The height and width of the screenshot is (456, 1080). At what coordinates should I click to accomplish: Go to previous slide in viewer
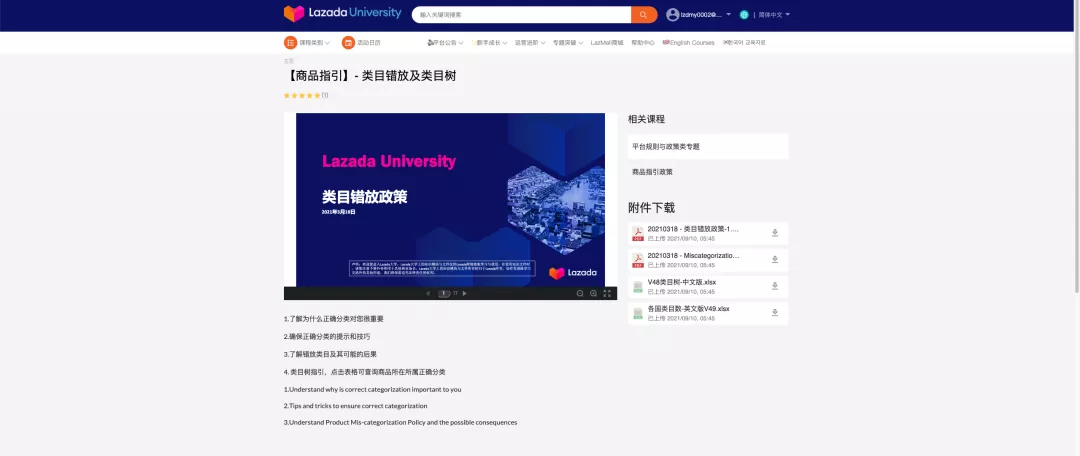coord(428,293)
